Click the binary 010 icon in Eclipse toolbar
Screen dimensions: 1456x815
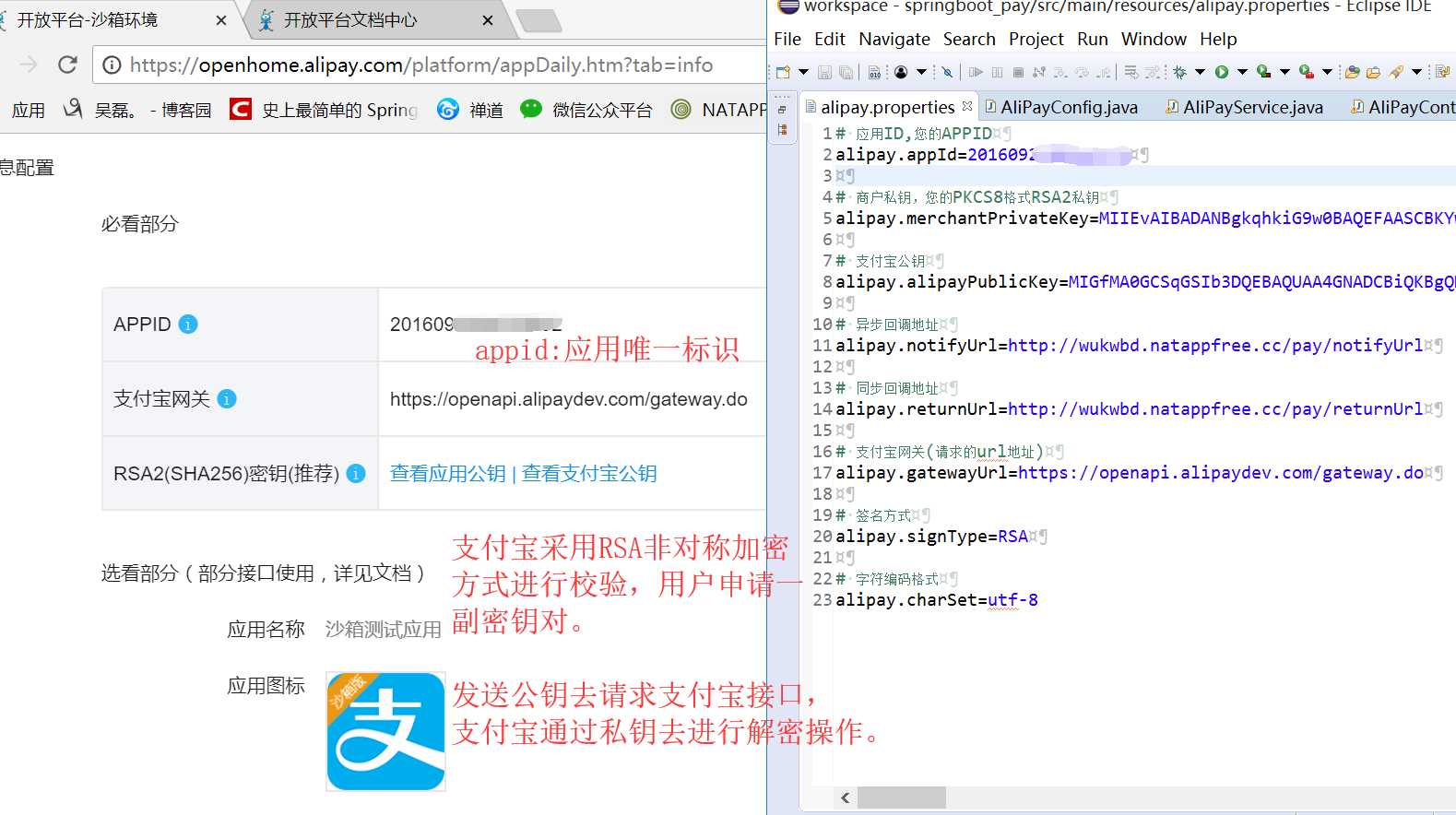coord(874,72)
